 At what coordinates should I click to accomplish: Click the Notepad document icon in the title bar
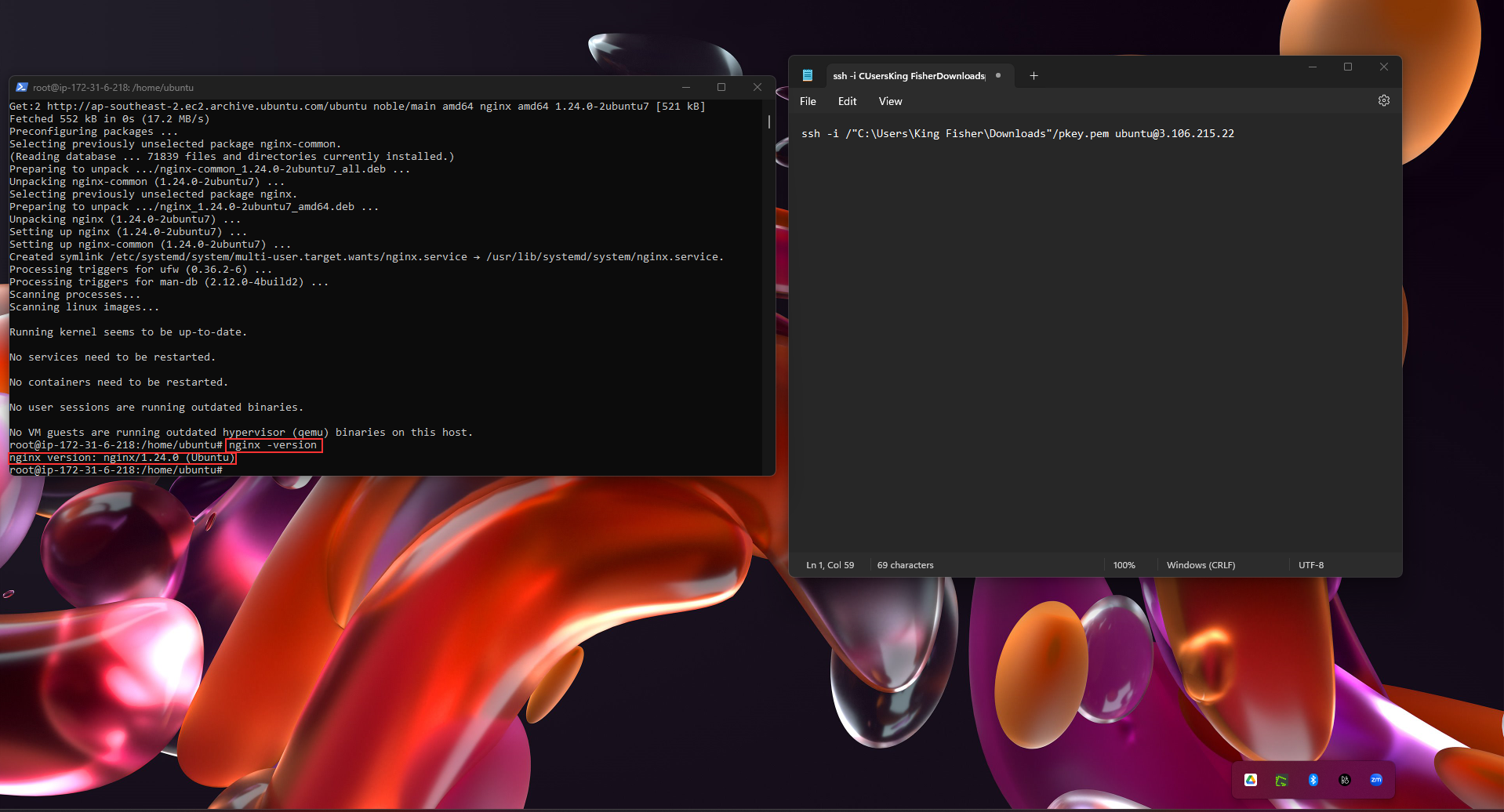point(807,75)
